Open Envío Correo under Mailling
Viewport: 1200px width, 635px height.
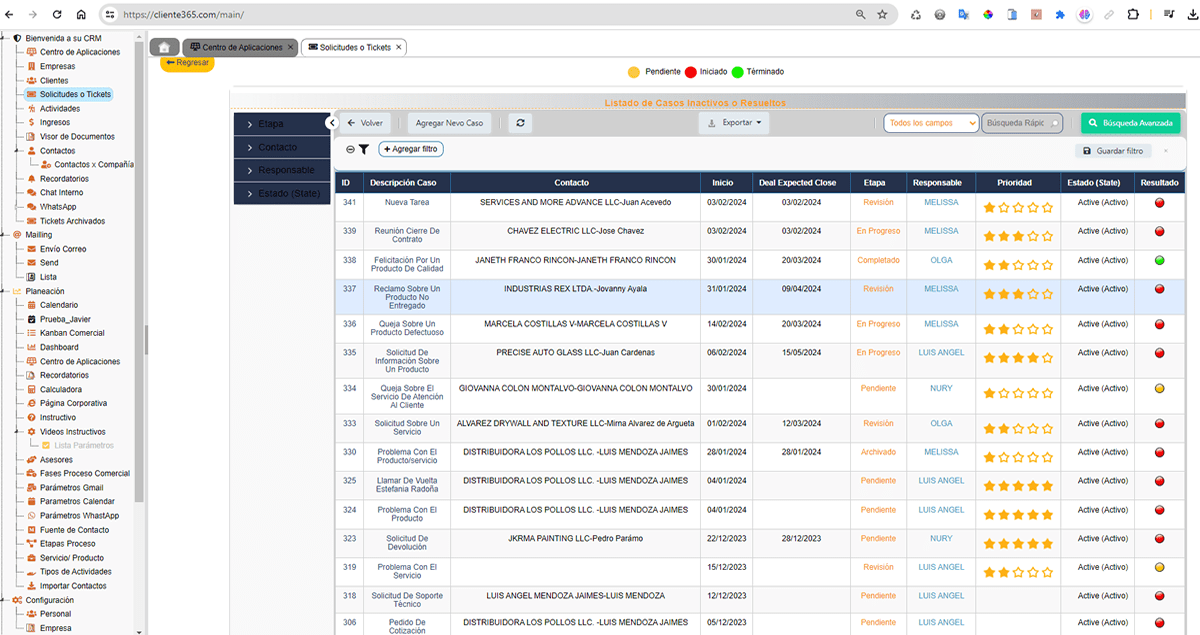(x=63, y=249)
